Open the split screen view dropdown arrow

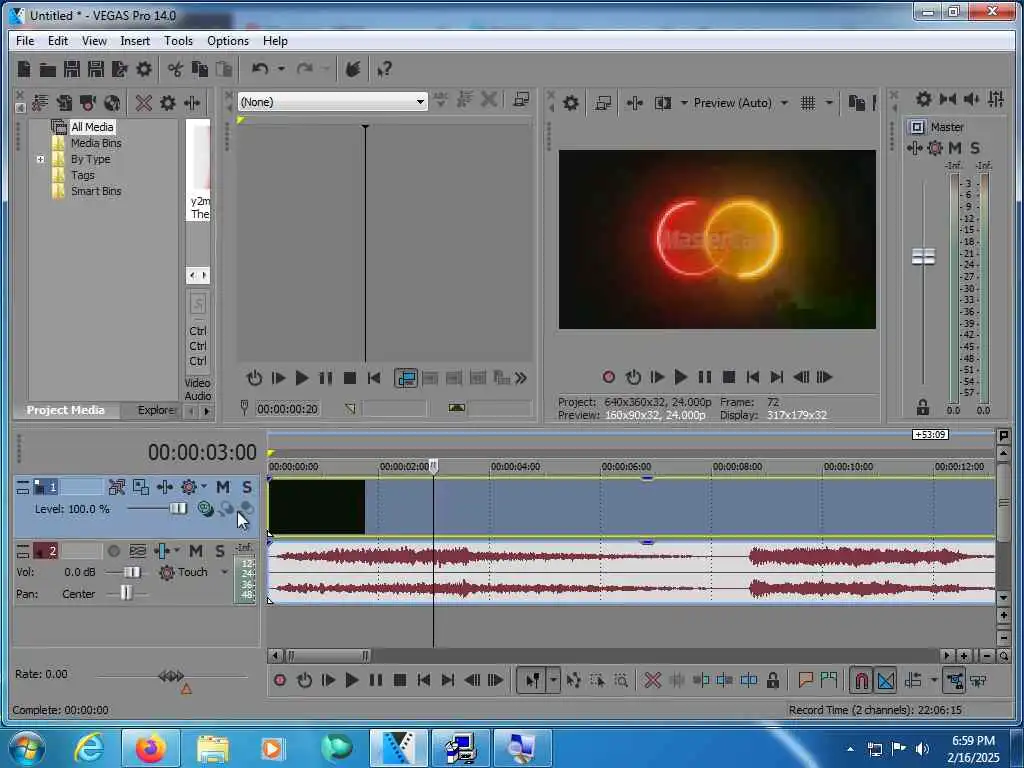(684, 103)
